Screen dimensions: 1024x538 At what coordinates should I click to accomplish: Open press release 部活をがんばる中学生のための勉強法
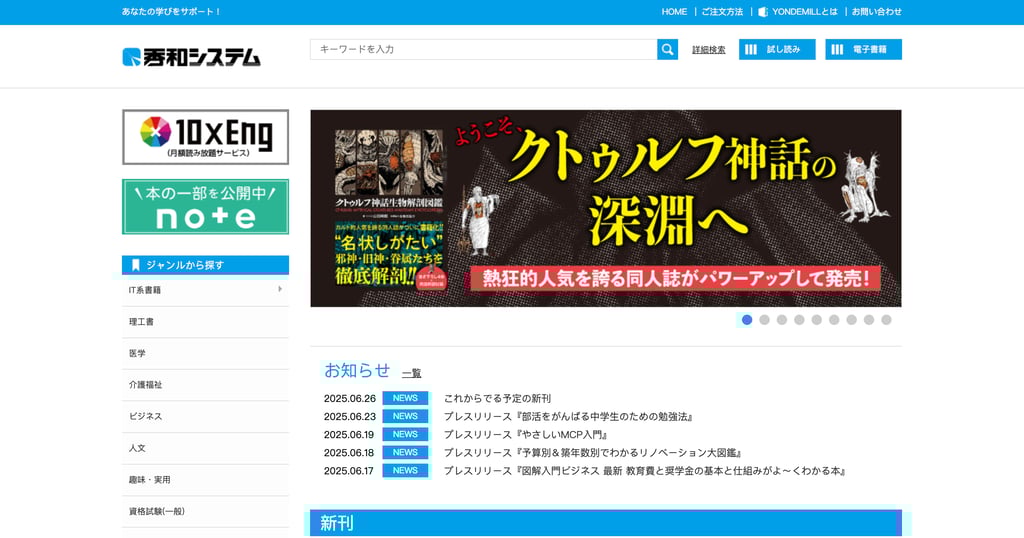click(x=568, y=417)
